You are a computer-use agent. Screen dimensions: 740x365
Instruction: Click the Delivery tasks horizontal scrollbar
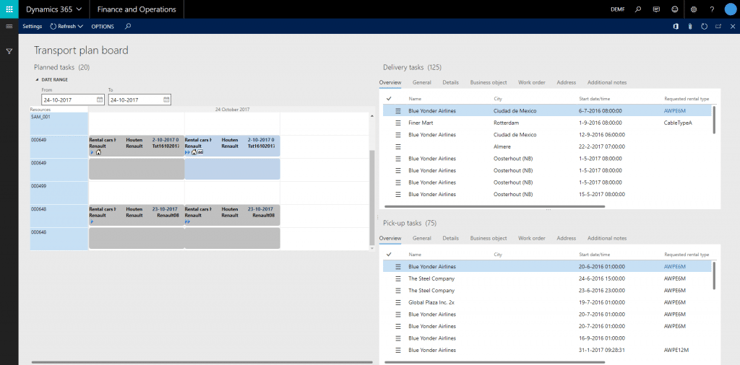495,206
